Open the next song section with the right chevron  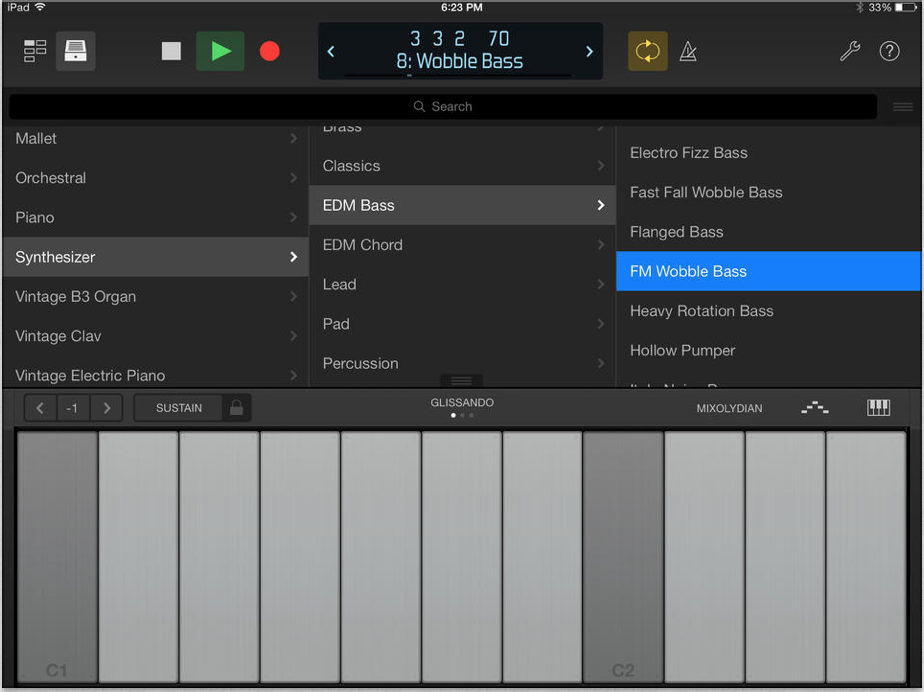click(x=589, y=50)
